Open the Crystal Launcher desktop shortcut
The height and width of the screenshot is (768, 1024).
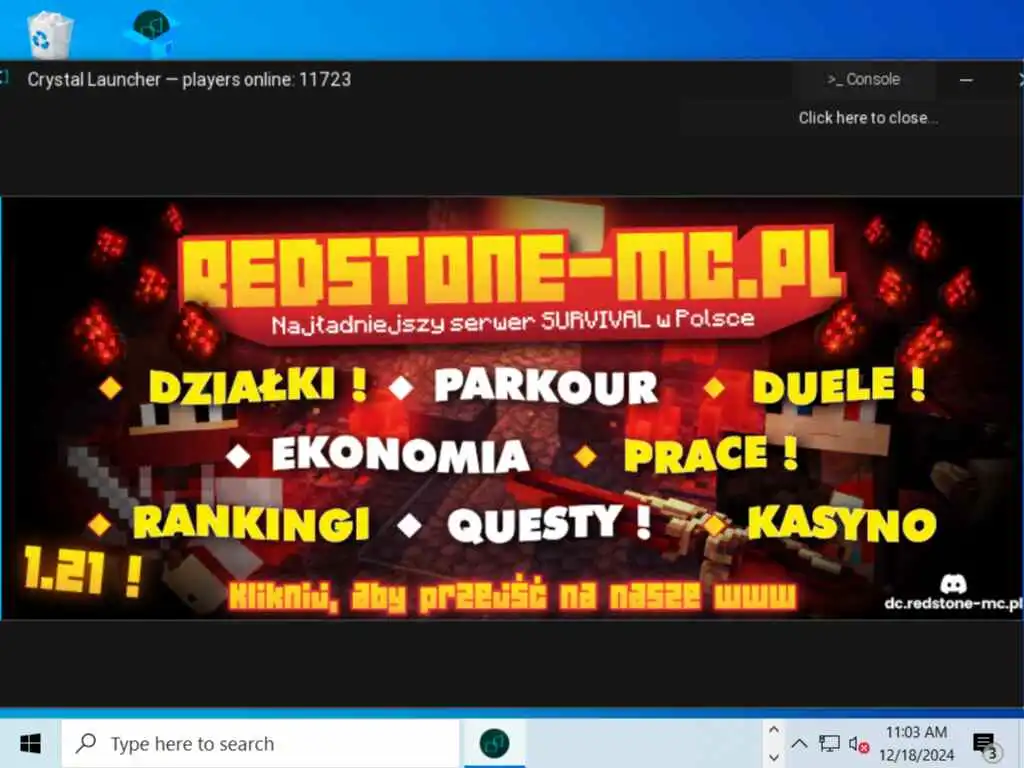pos(152,33)
